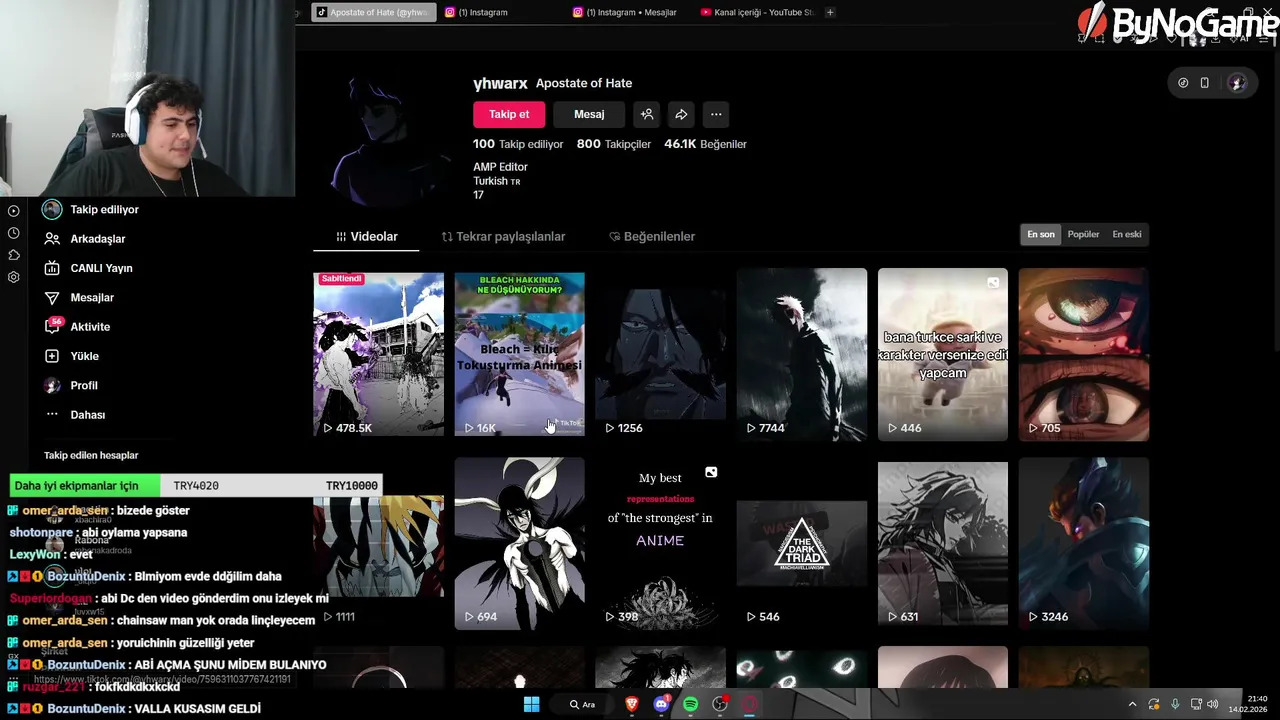
Task: Click the taskbar Ara search box
Action: click(x=582, y=704)
